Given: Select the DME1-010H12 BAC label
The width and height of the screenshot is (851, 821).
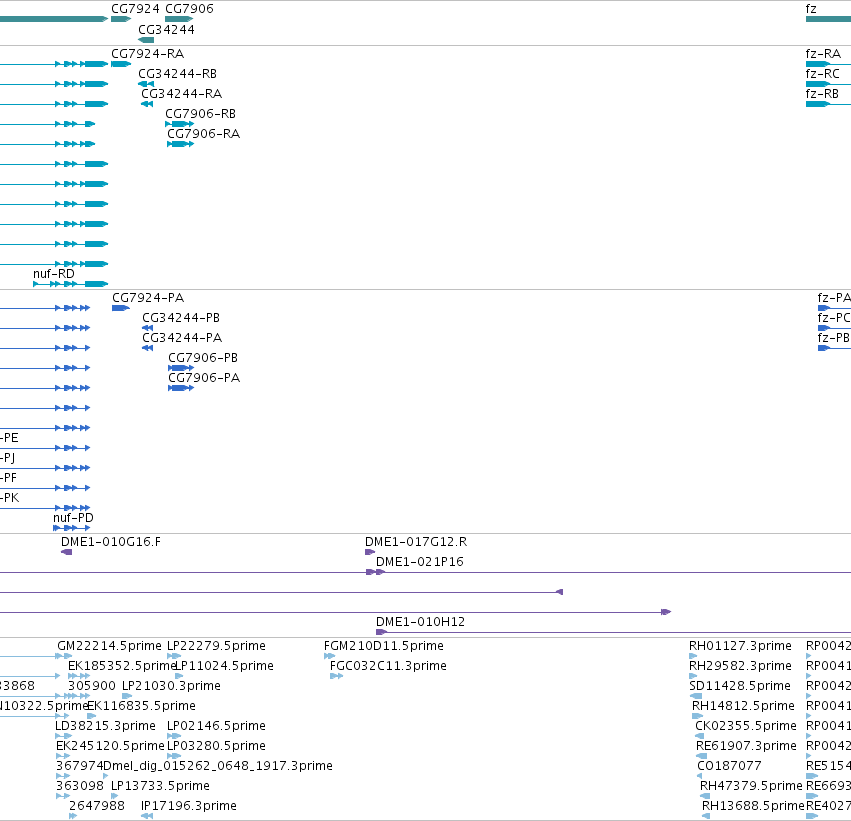Looking at the screenshot, I should tap(421, 622).
